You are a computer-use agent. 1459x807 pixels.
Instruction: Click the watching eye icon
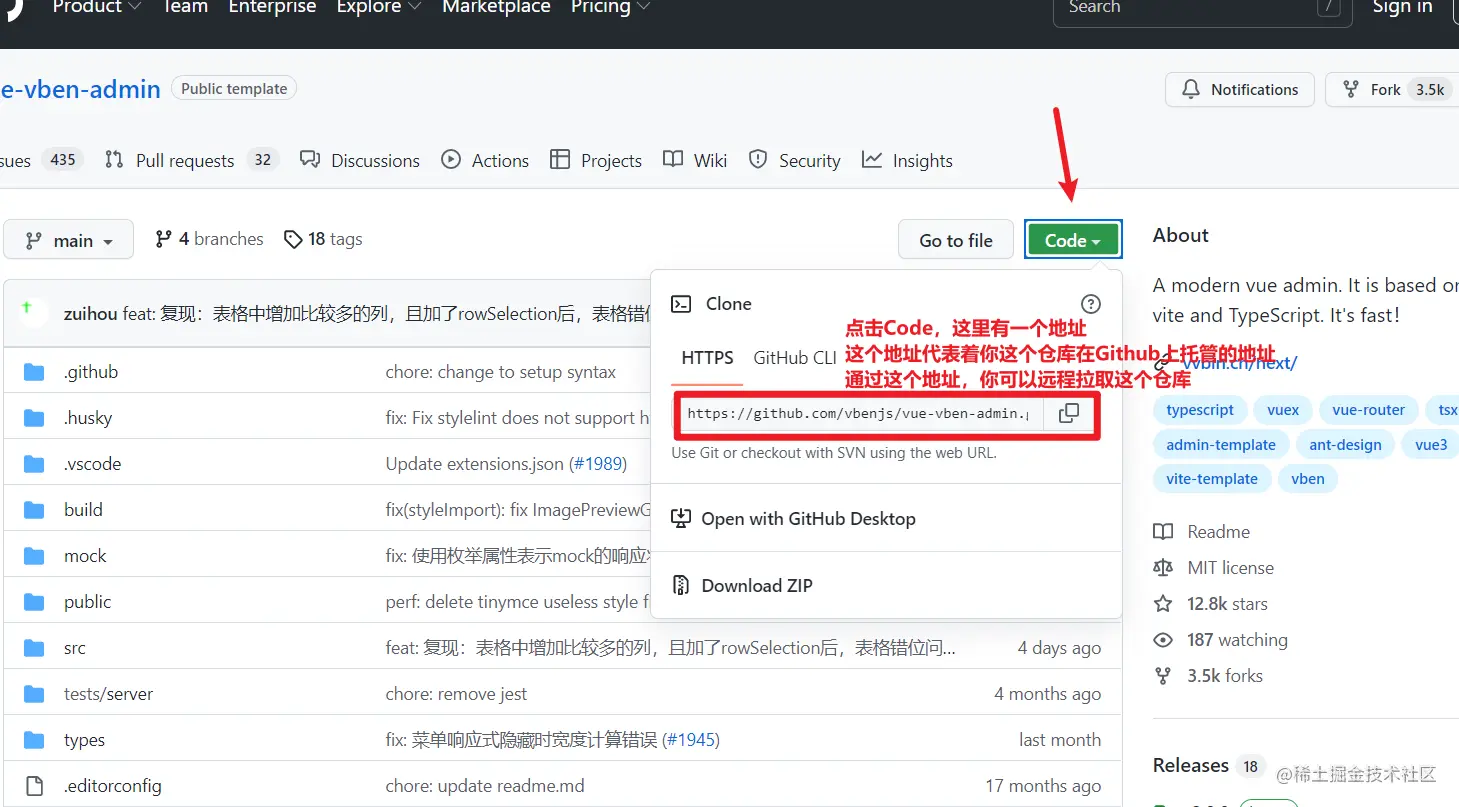[x=1163, y=640]
